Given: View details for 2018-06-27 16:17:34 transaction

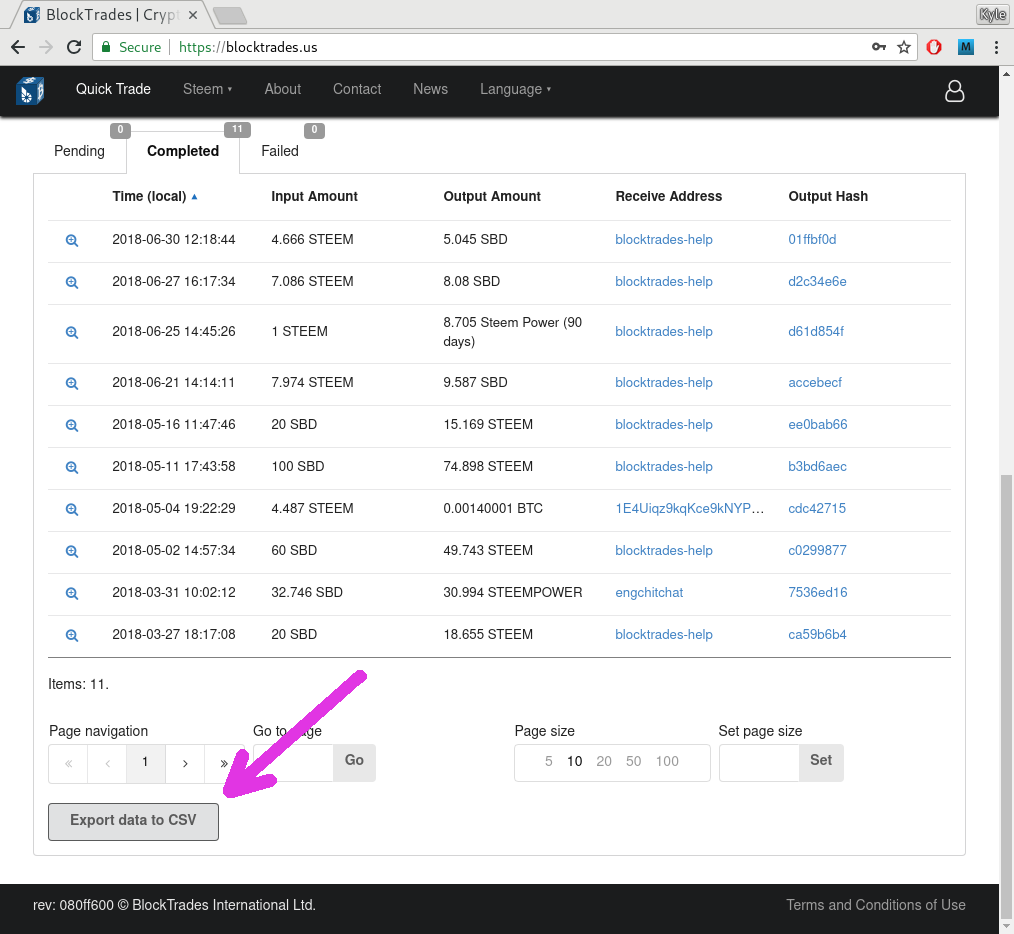Looking at the screenshot, I should (72, 283).
